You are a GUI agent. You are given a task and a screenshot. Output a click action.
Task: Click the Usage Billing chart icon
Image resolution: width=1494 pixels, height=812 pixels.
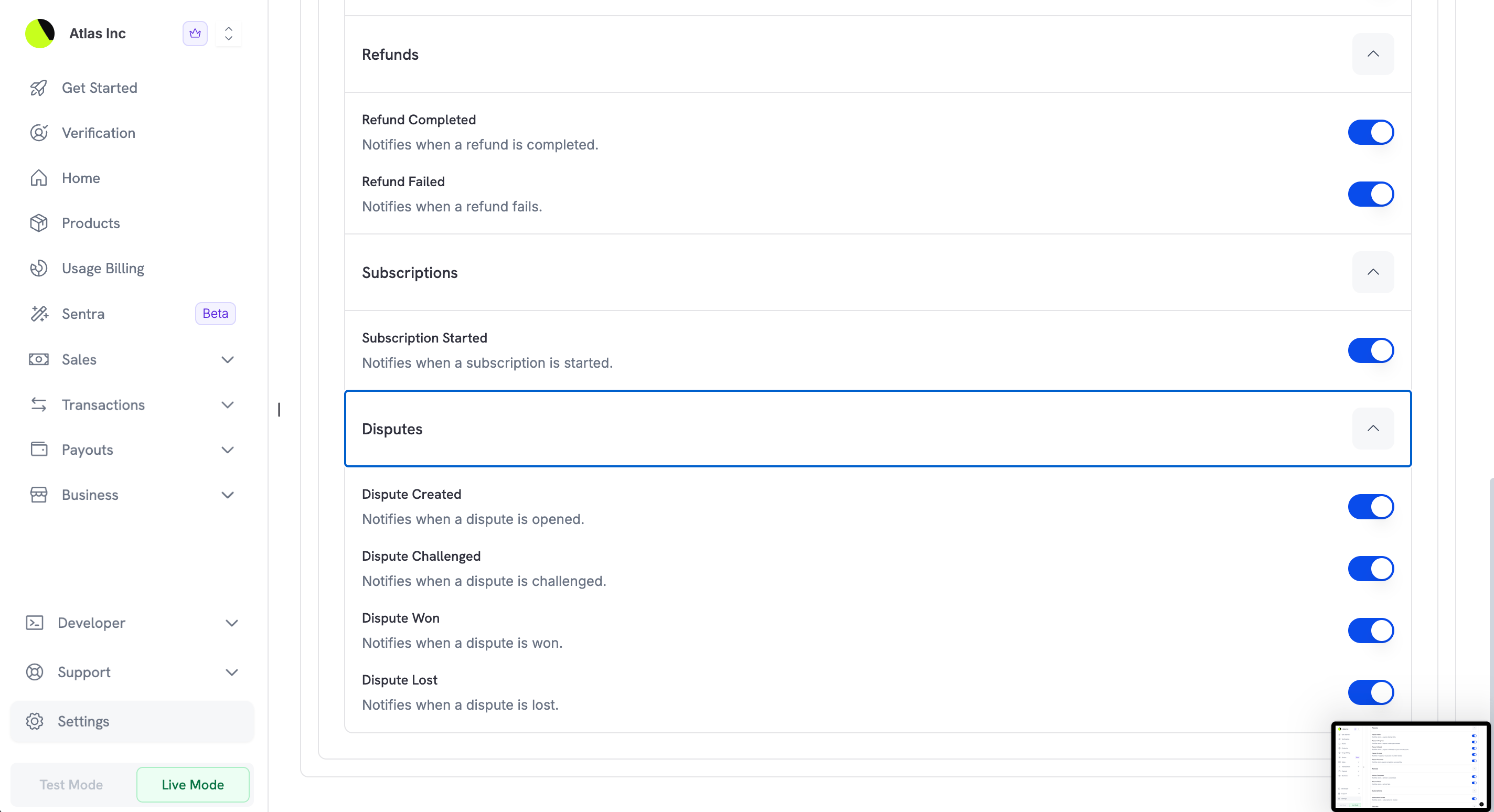[x=39, y=268]
